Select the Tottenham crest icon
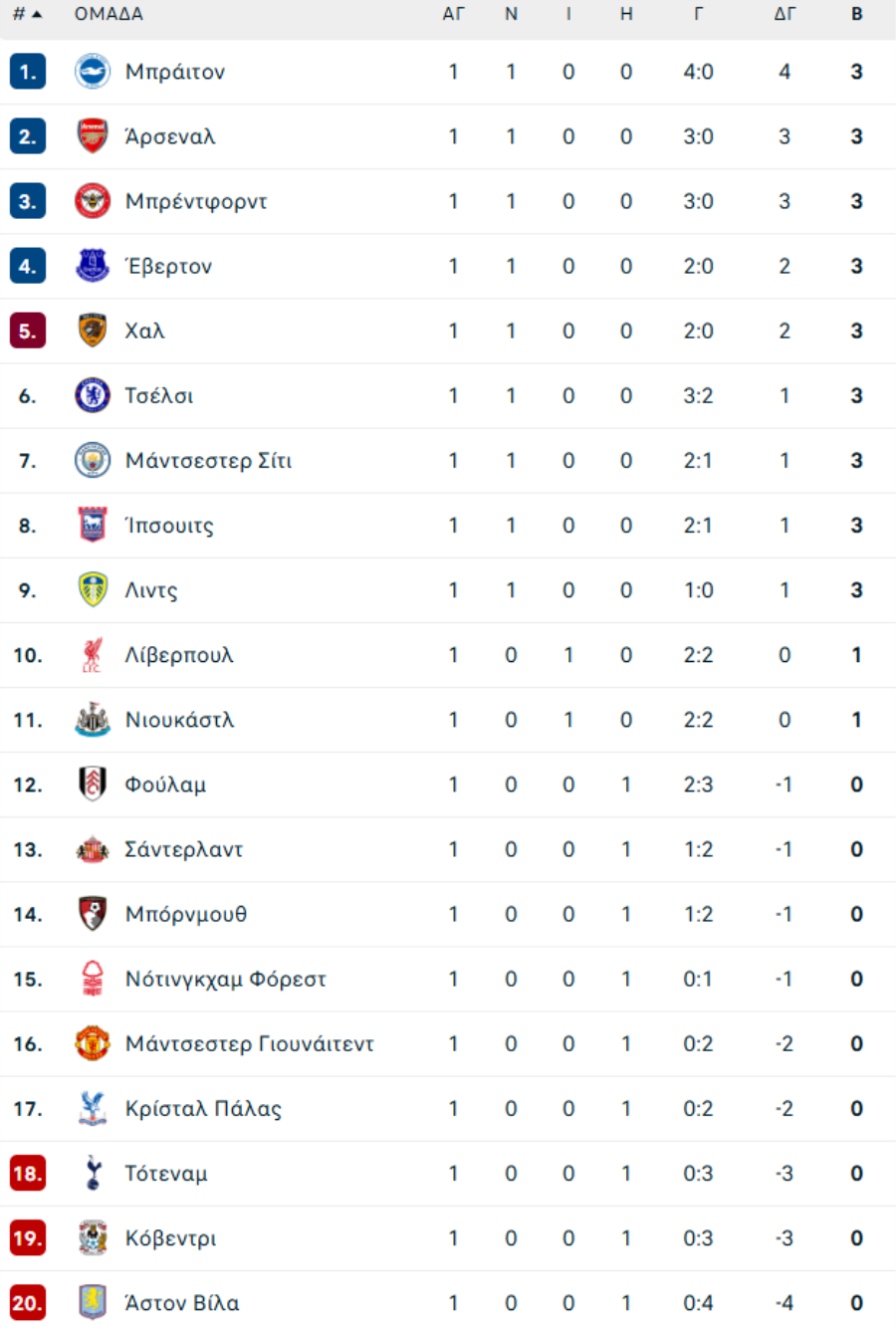Screen dimensions: 896x1335 click(x=93, y=1173)
